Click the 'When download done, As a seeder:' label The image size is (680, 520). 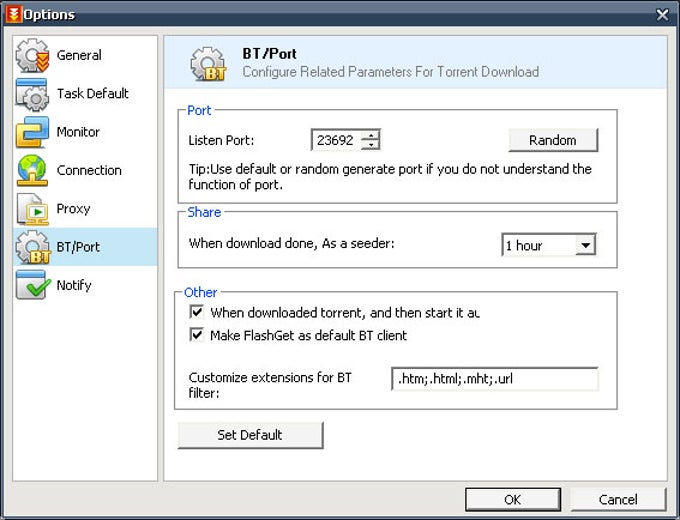click(291, 243)
